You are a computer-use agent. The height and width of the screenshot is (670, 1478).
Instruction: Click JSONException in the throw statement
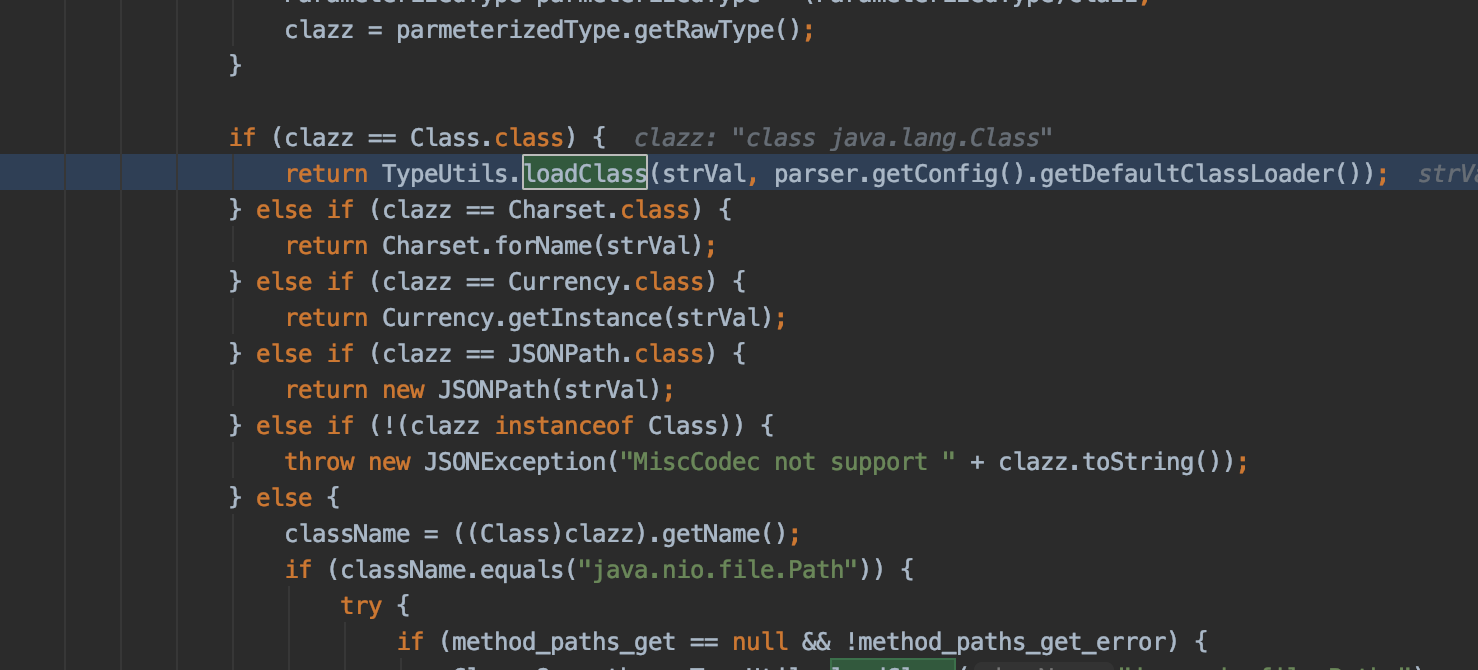click(x=515, y=462)
